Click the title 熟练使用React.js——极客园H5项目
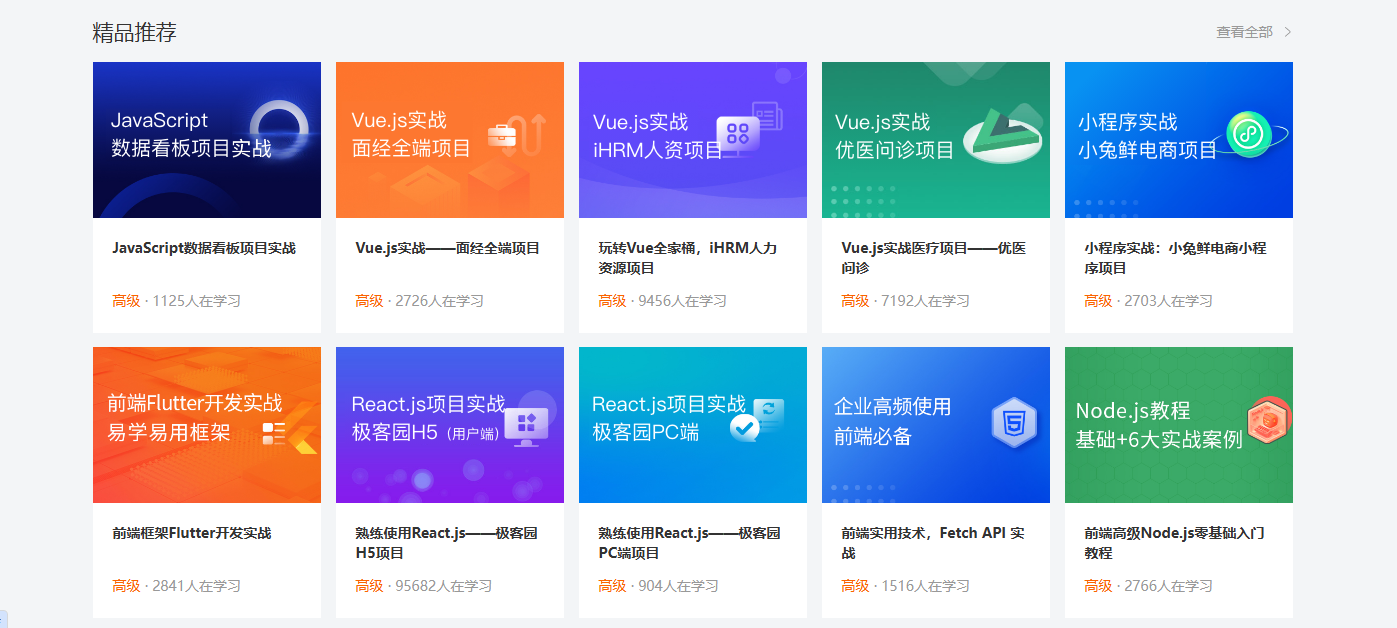Viewport: 1397px width, 628px height. 447,543
